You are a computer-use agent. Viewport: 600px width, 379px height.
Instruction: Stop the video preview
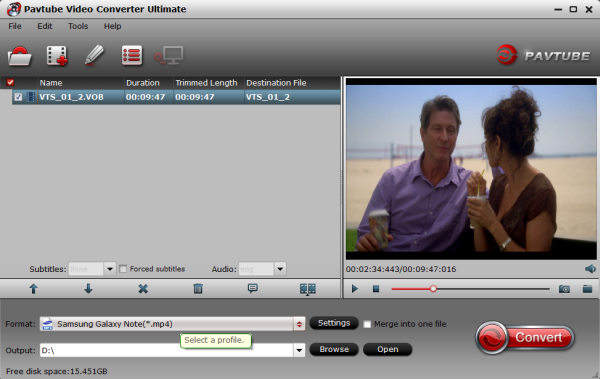click(376, 289)
